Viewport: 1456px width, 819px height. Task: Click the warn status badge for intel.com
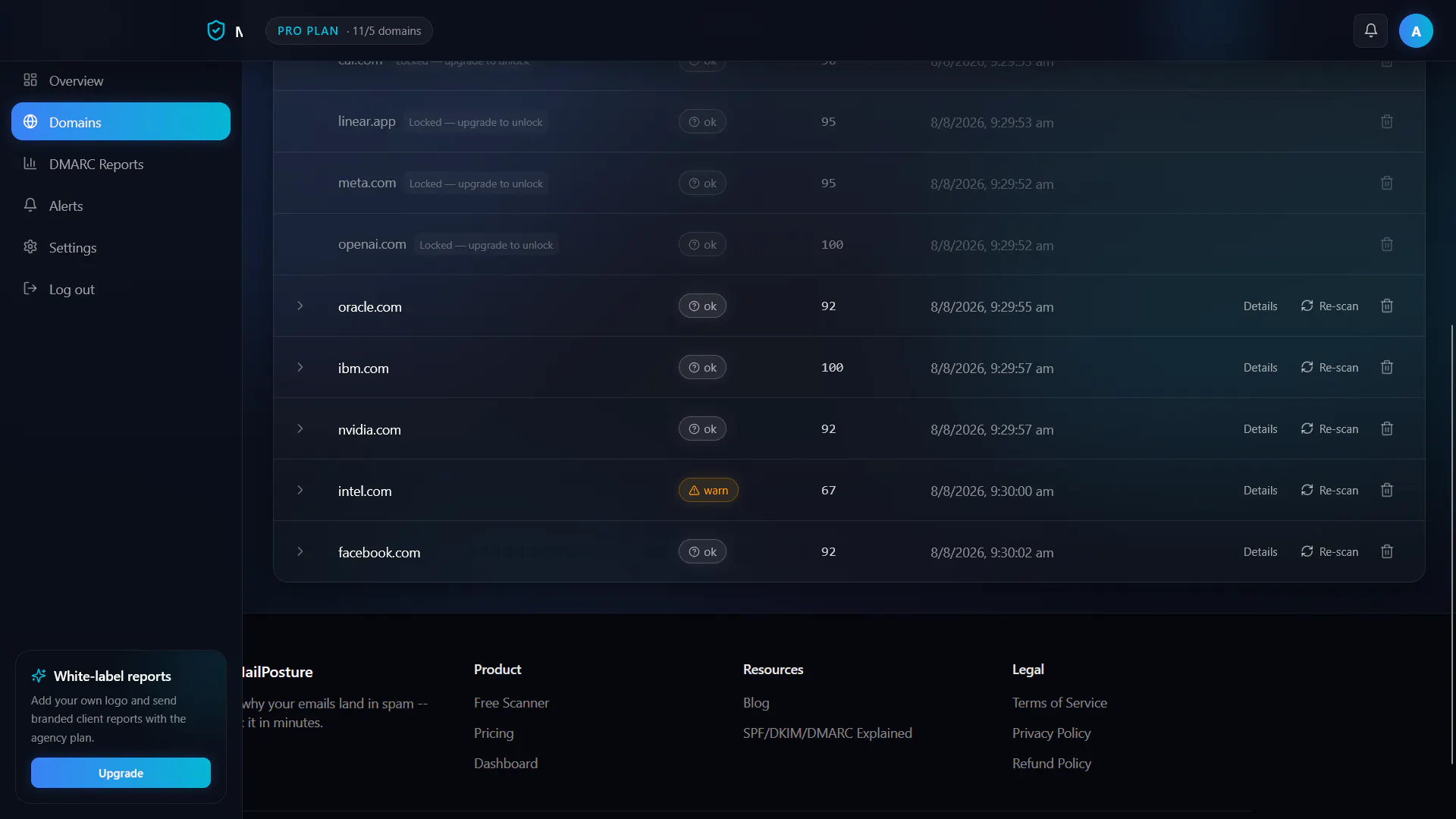pos(708,490)
